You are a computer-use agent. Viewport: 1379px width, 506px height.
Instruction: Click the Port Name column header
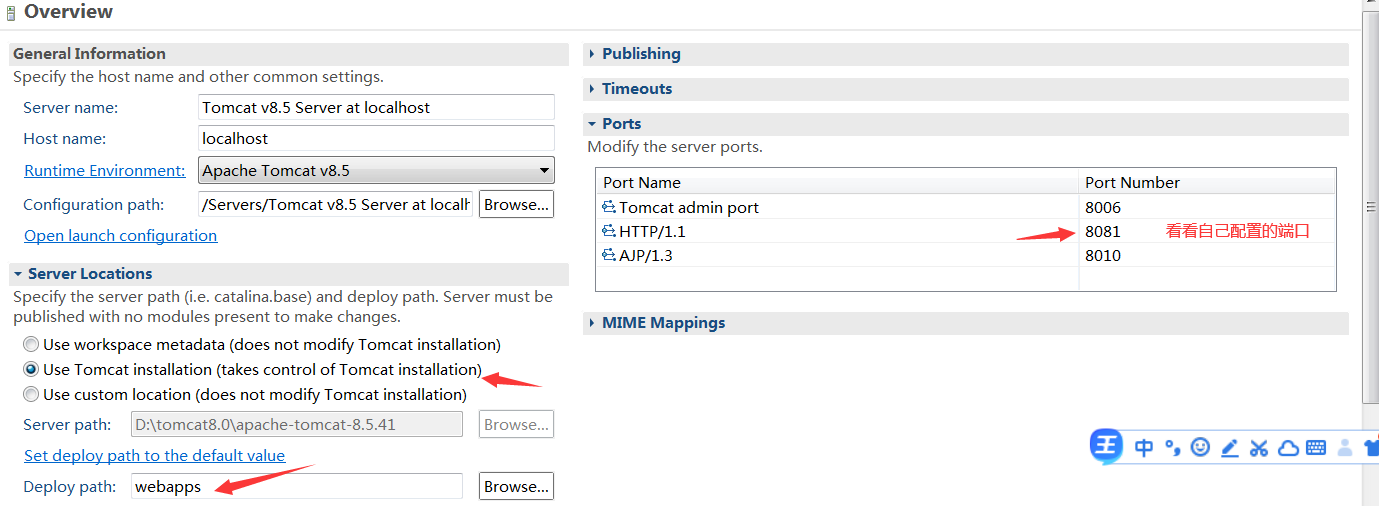pyautogui.click(x=838, y=182)
